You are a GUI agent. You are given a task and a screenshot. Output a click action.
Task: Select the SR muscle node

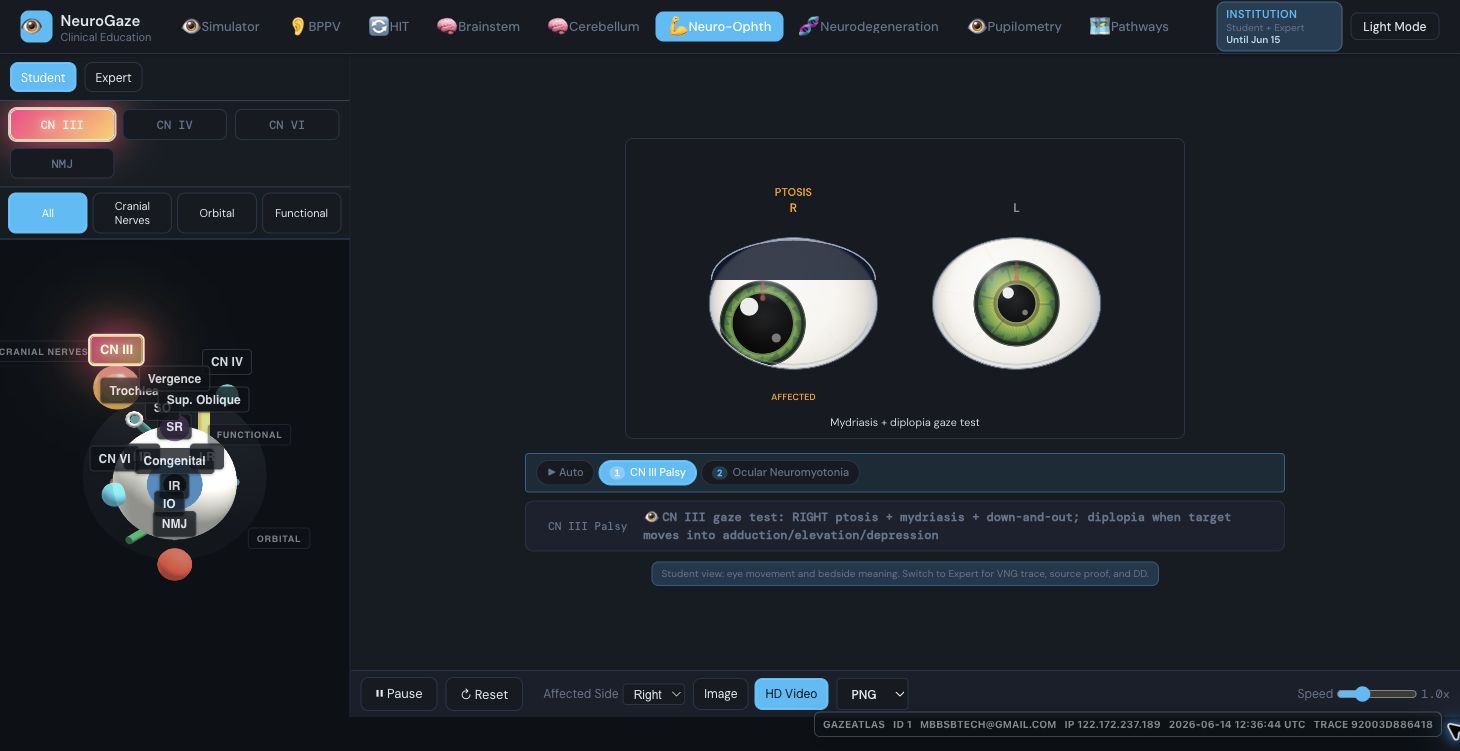[175, 426]
